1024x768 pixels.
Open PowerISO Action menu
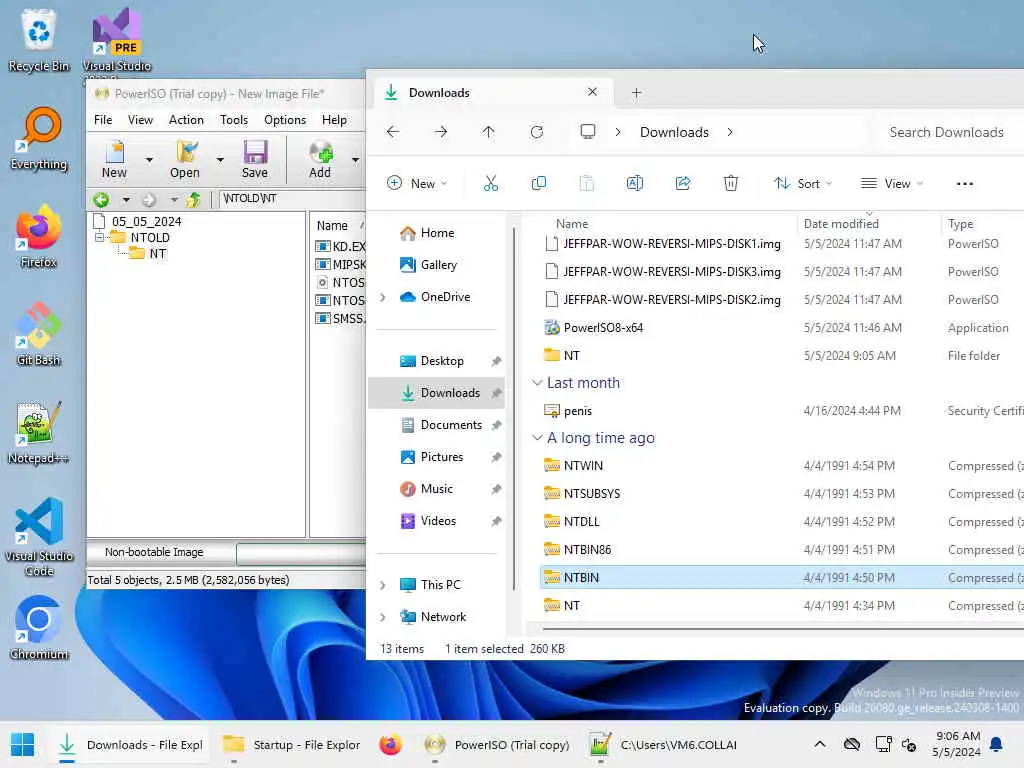186,120
